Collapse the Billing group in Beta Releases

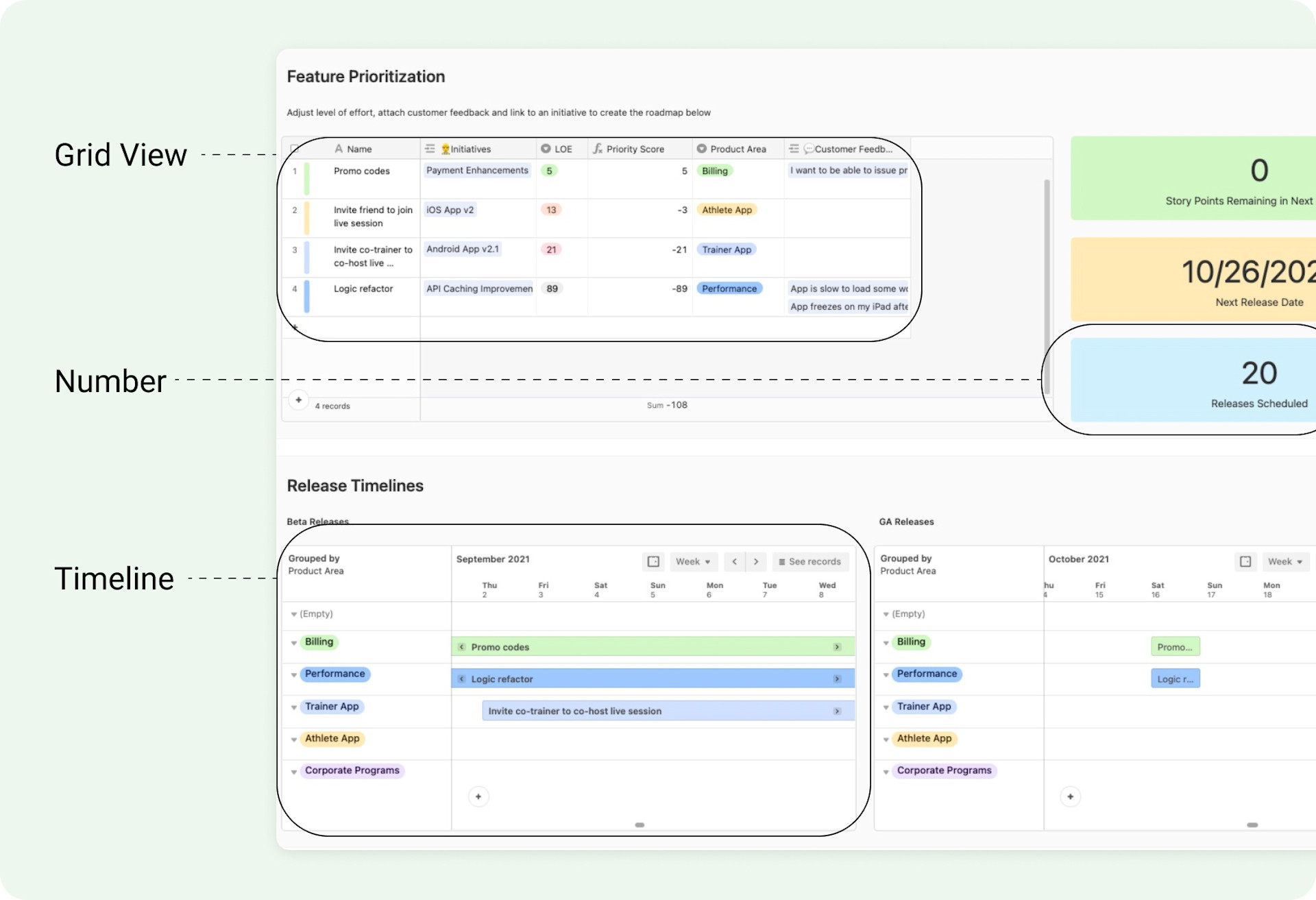pos(294,643)
